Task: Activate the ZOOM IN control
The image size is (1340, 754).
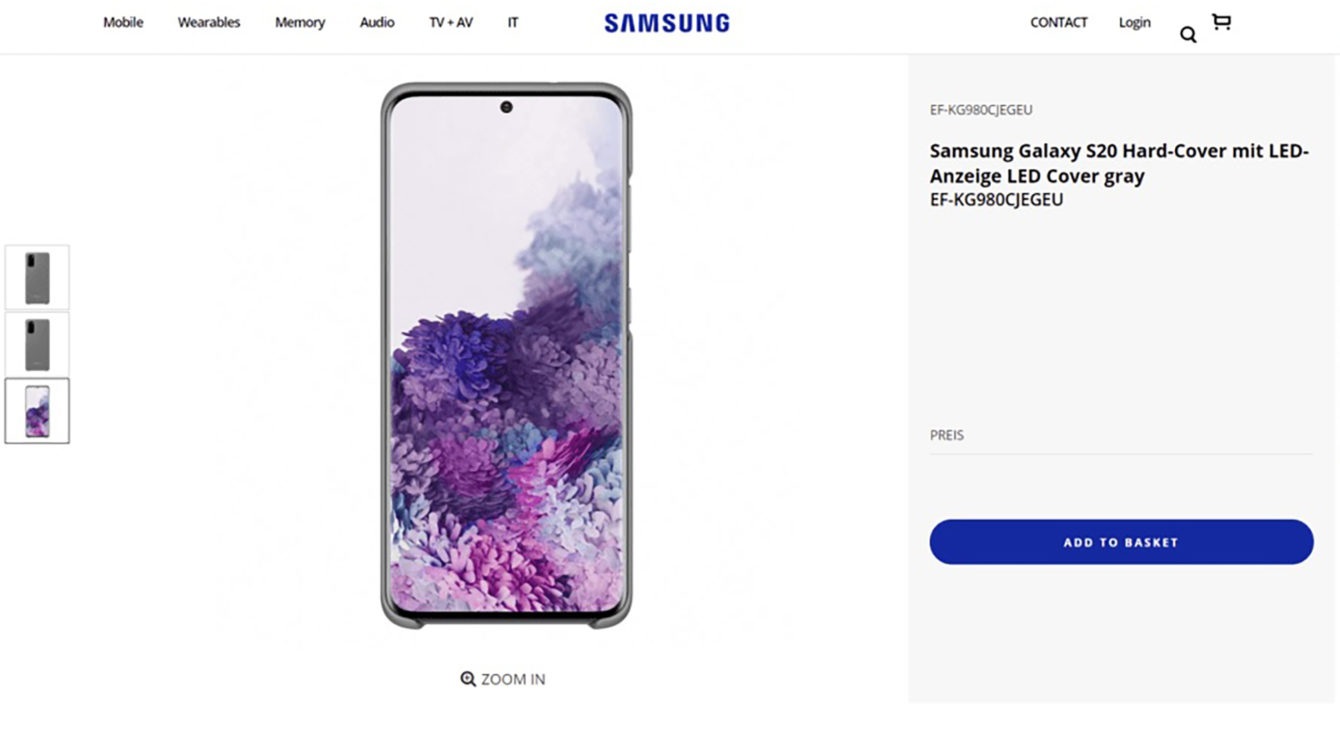Action: pos(514,678)
